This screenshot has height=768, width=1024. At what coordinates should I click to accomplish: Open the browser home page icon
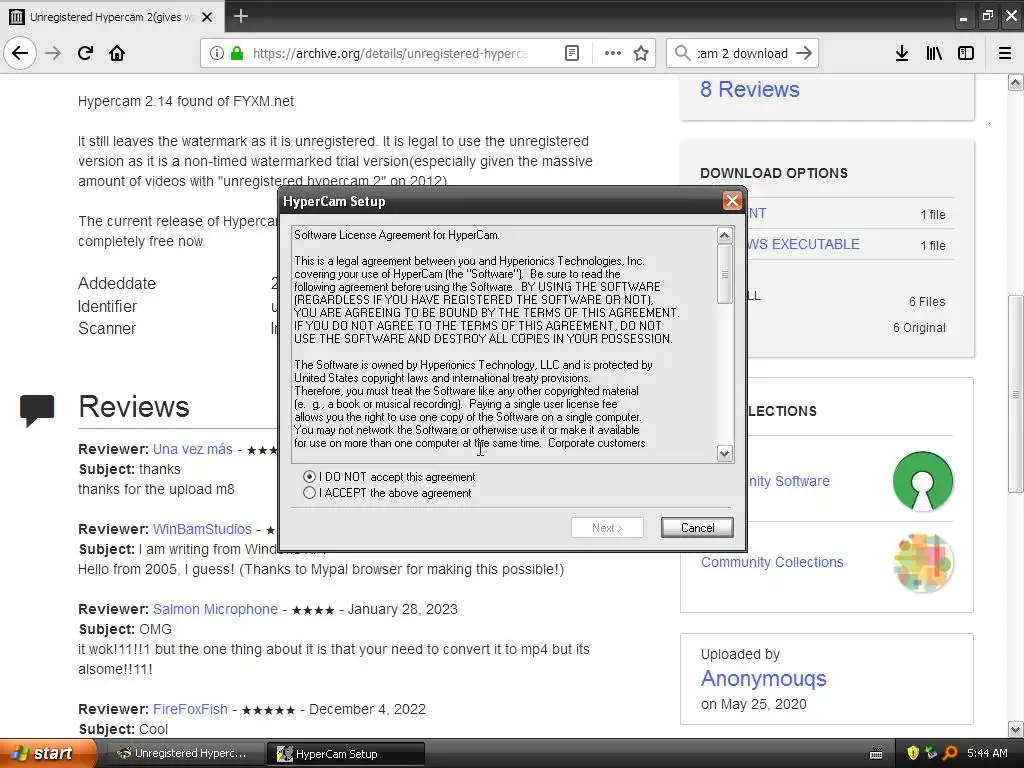click(117, 53)
